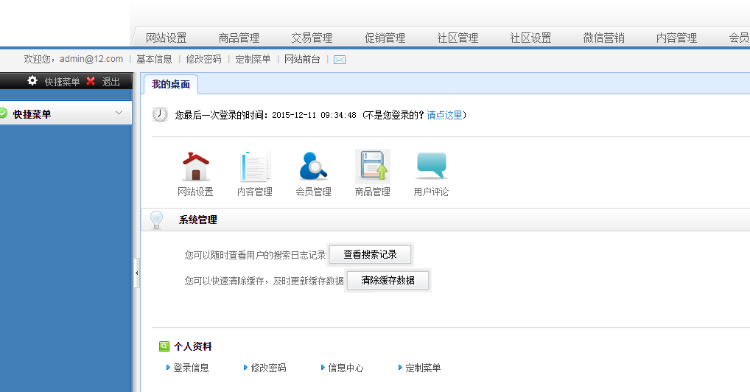Click the 查看搜索记录 button
This screenshot has width=750, height=392.
pyautogui.click(x=370, y=255)
